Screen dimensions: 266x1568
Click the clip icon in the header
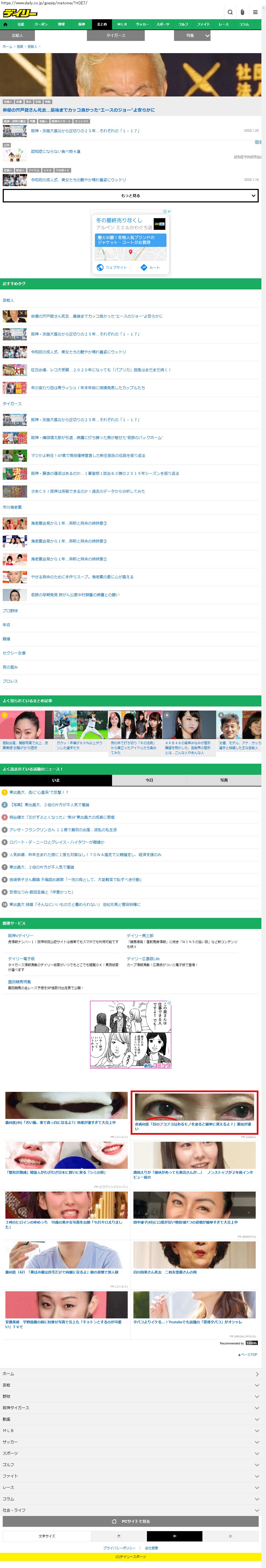click(242, 12)
